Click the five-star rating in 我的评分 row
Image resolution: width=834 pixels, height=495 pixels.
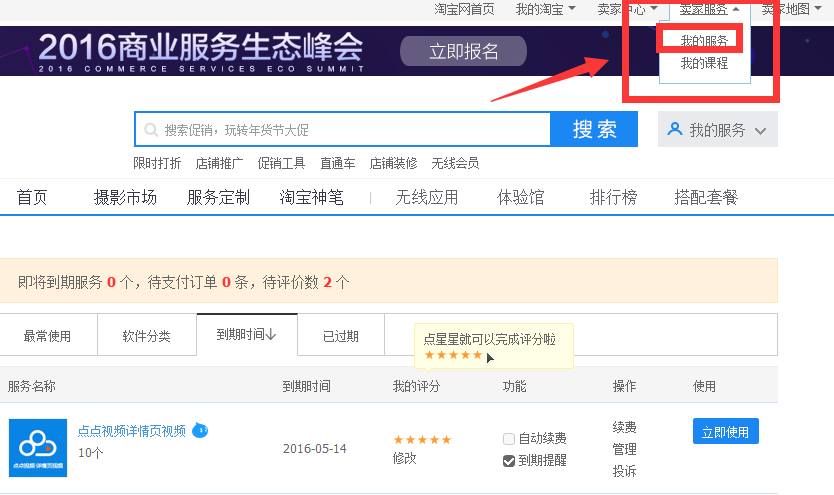tap(422, 440)
